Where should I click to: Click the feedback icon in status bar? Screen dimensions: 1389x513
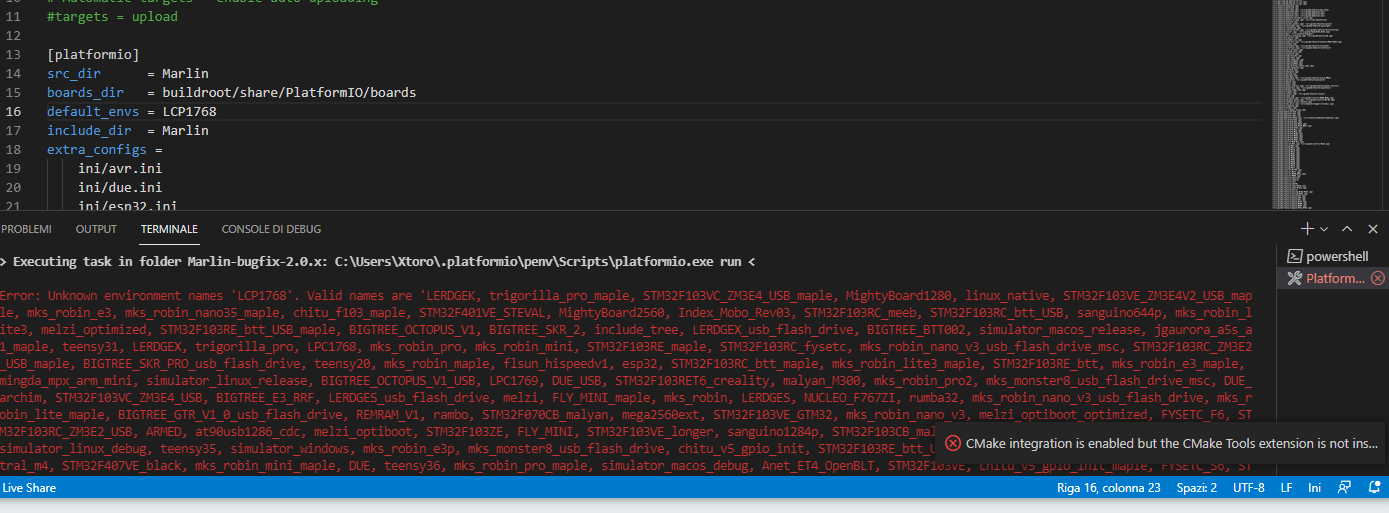(x=1345, y=488)
